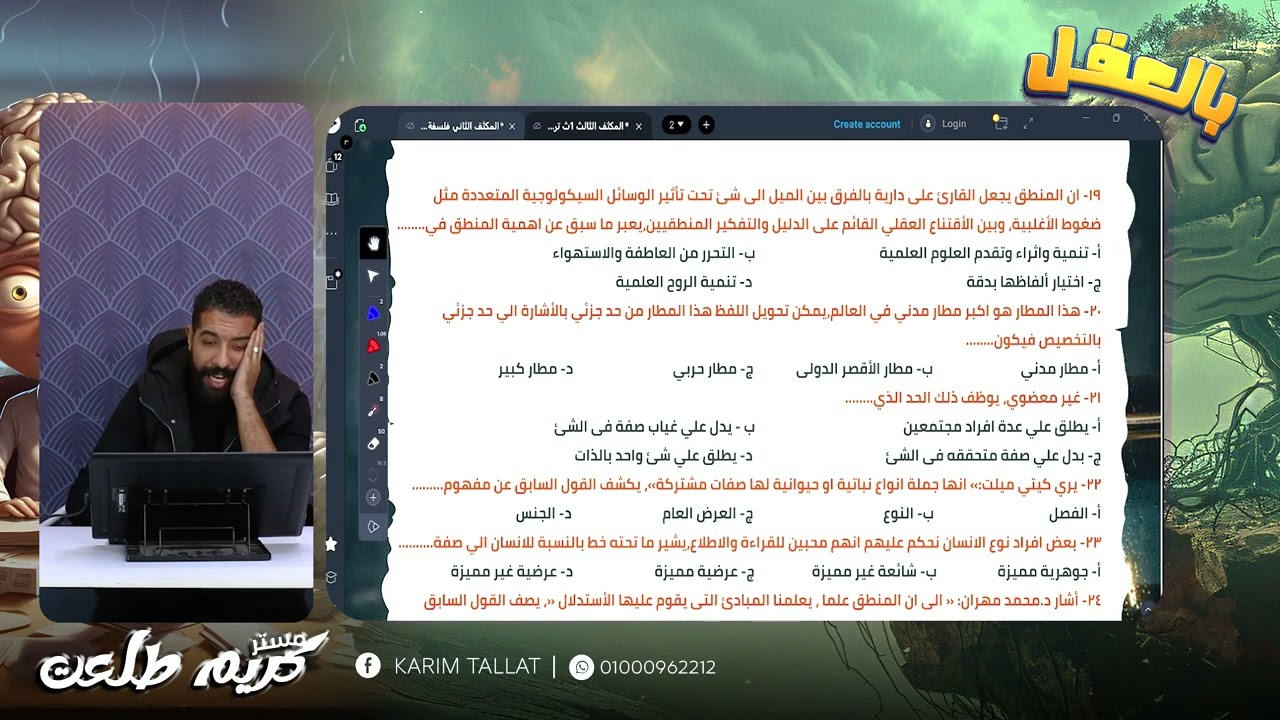Close the المكثف الثالث tab
1280x720 pixels.
[x=639, y=126]
